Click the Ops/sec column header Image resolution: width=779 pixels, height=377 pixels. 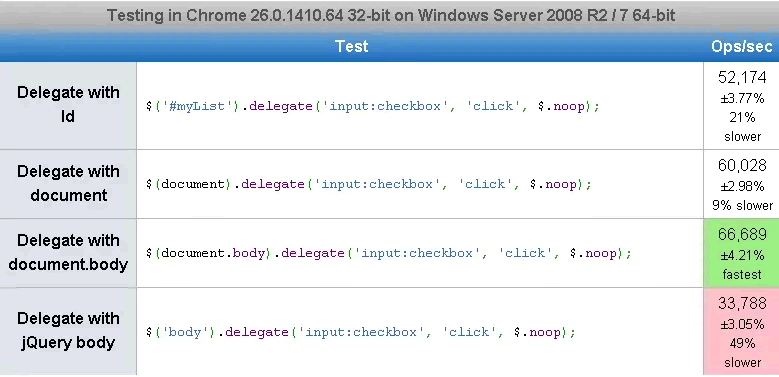coord(741,46)
